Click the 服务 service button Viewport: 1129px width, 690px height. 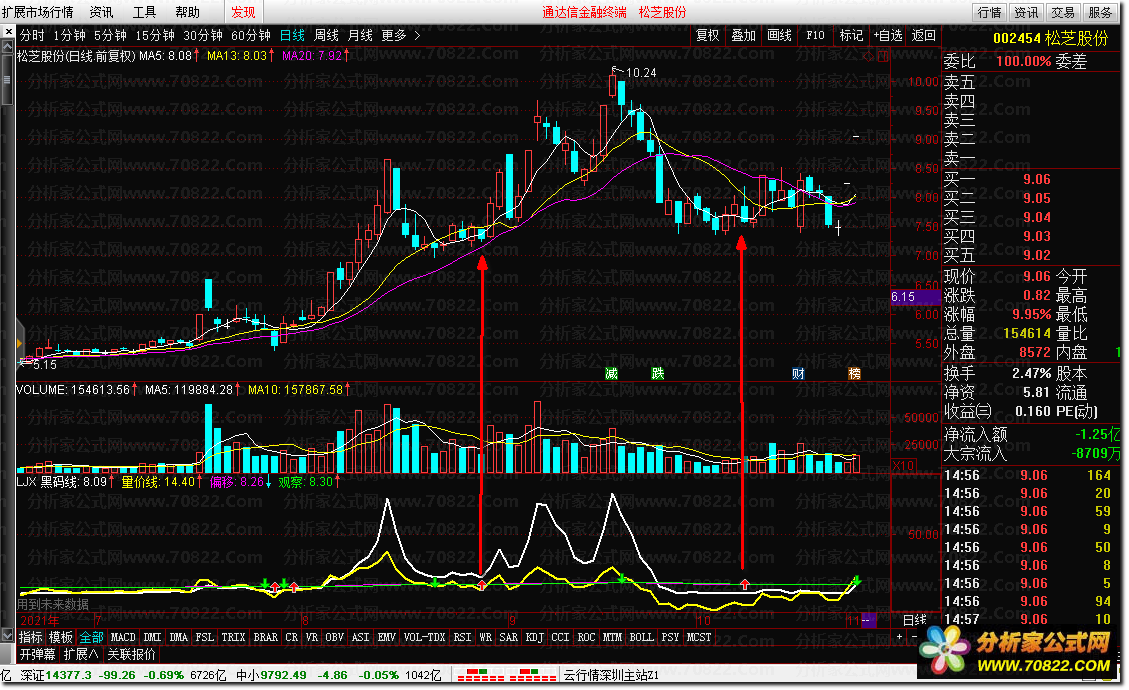coord(1099,12)
